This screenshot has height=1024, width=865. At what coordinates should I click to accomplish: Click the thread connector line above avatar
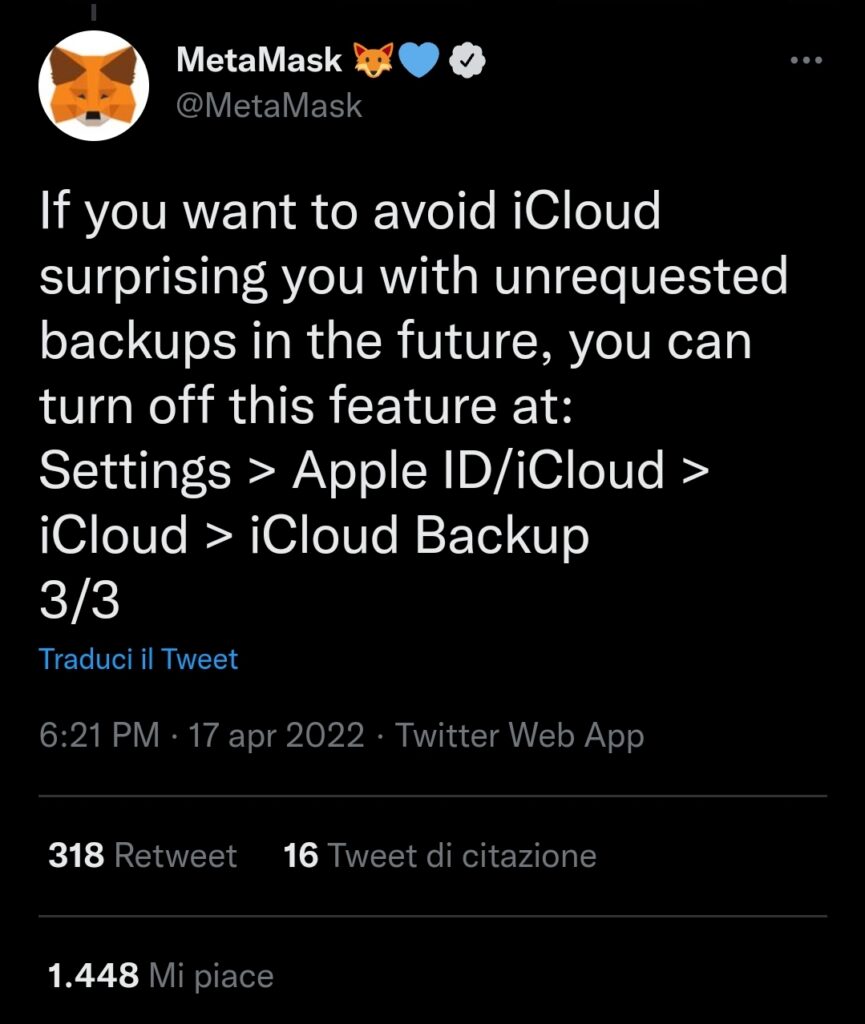click(x=93, y=12)
